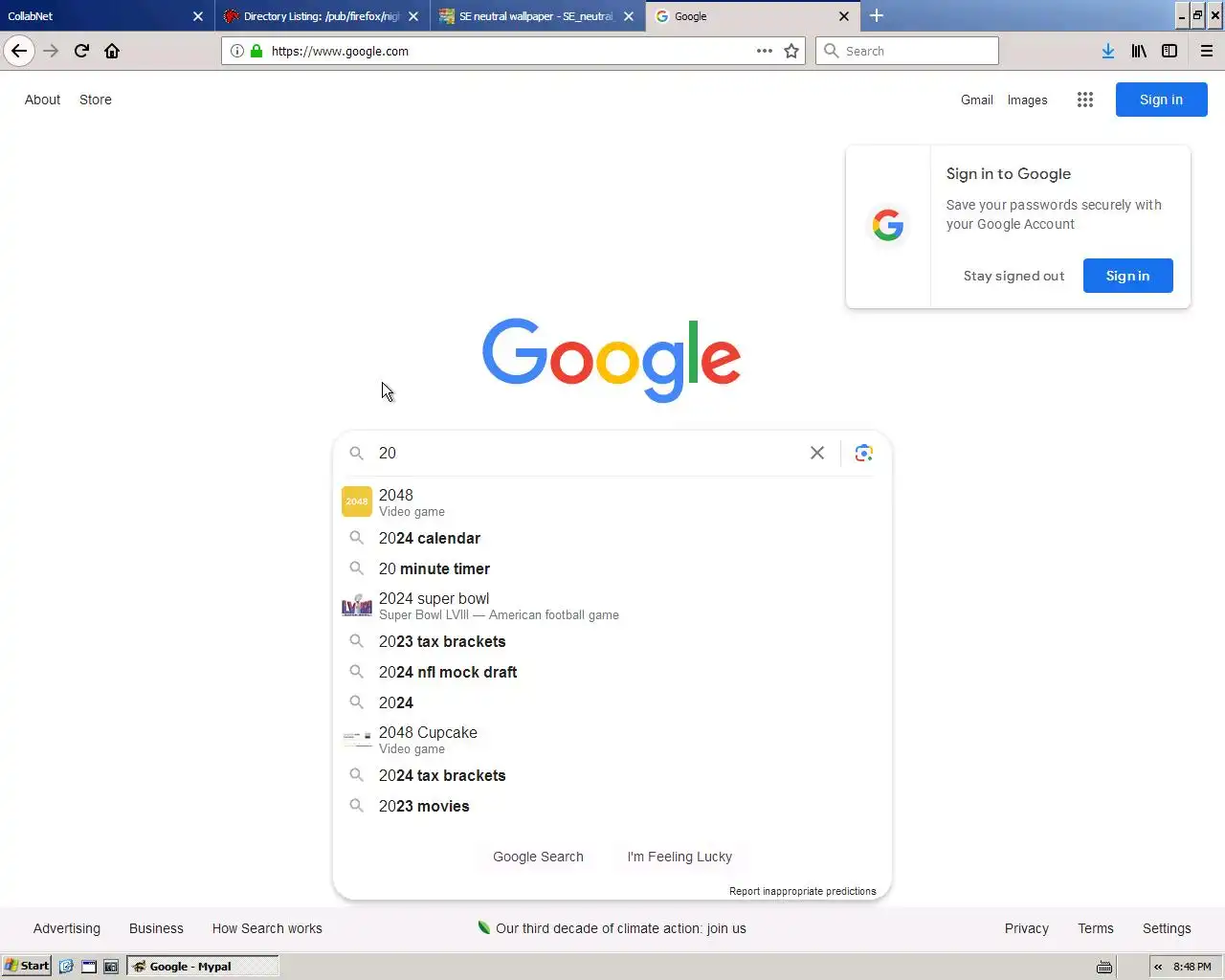The height and width of the screenshot is (980, 1225).
Task: Close the Directory Listing tab
Action: click(413, 15)
